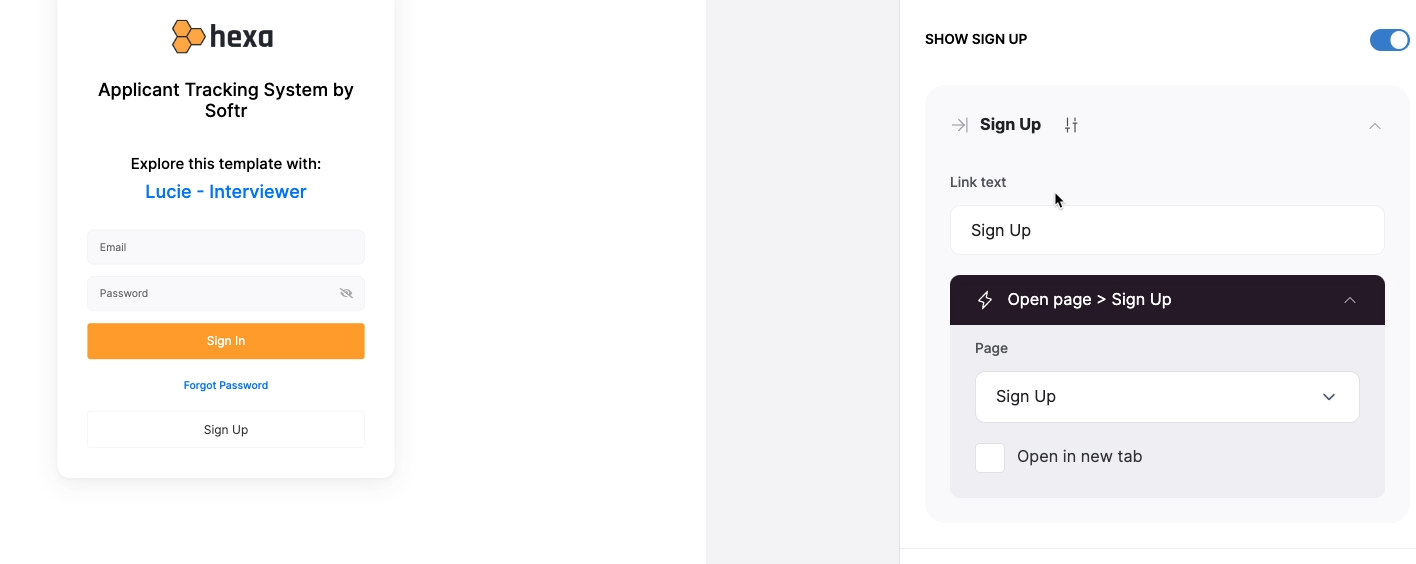The image size is (1416, 564).
Task: Check the Open in new tab box
Action: click(990, 458)
